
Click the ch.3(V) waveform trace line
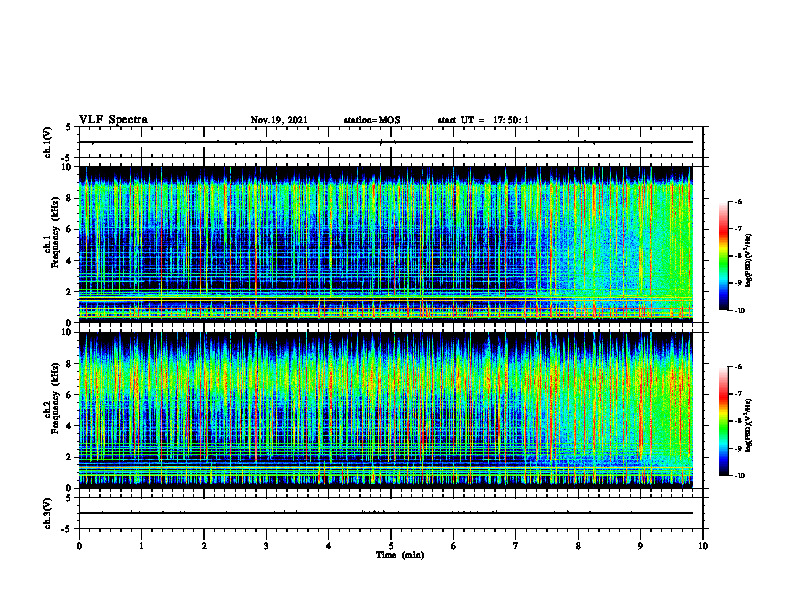(386, 513)
